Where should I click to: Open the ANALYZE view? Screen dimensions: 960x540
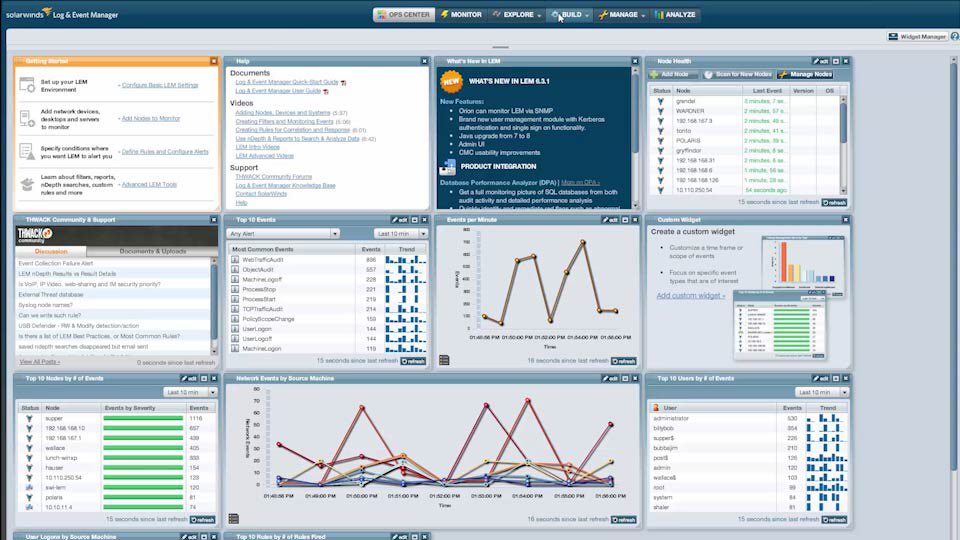[x=675, y=15]
